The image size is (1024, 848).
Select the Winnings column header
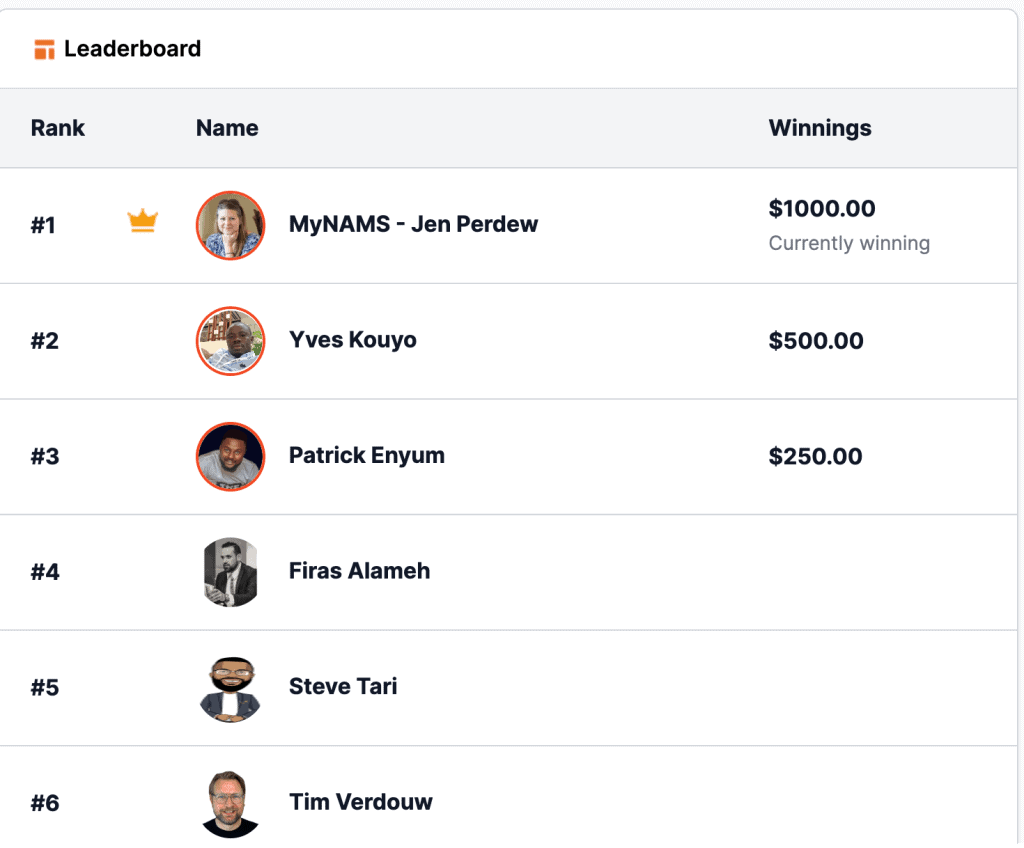[820, 128]
